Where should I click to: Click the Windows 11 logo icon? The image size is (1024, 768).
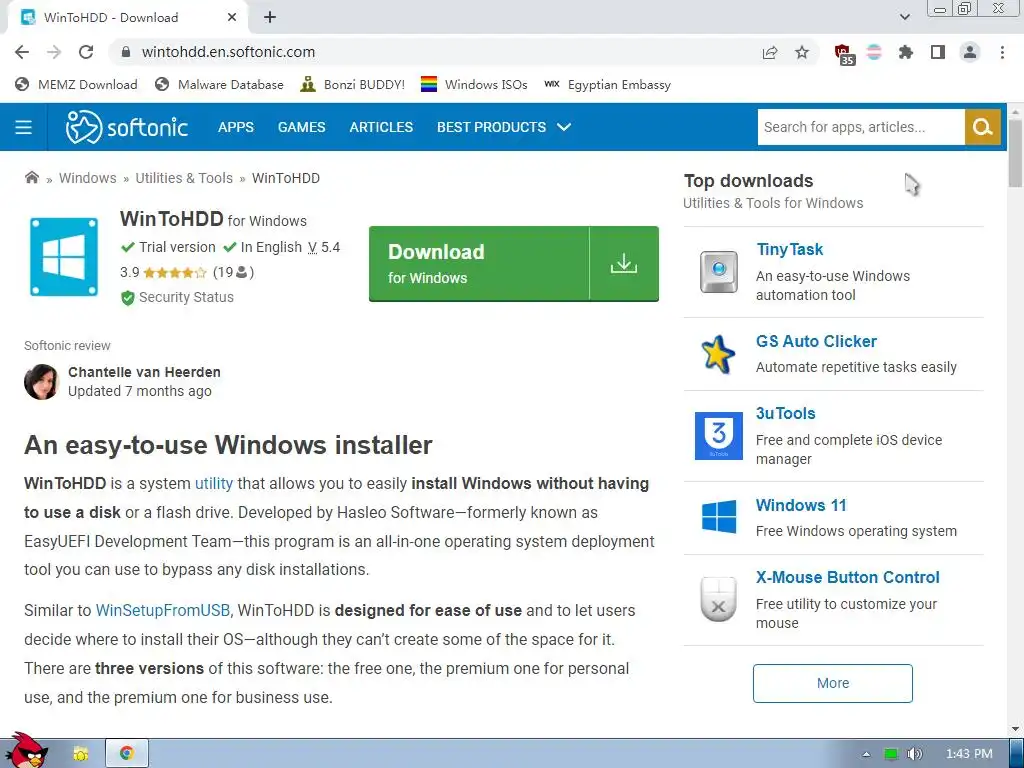pyautogui.click(x=718, y=517)
